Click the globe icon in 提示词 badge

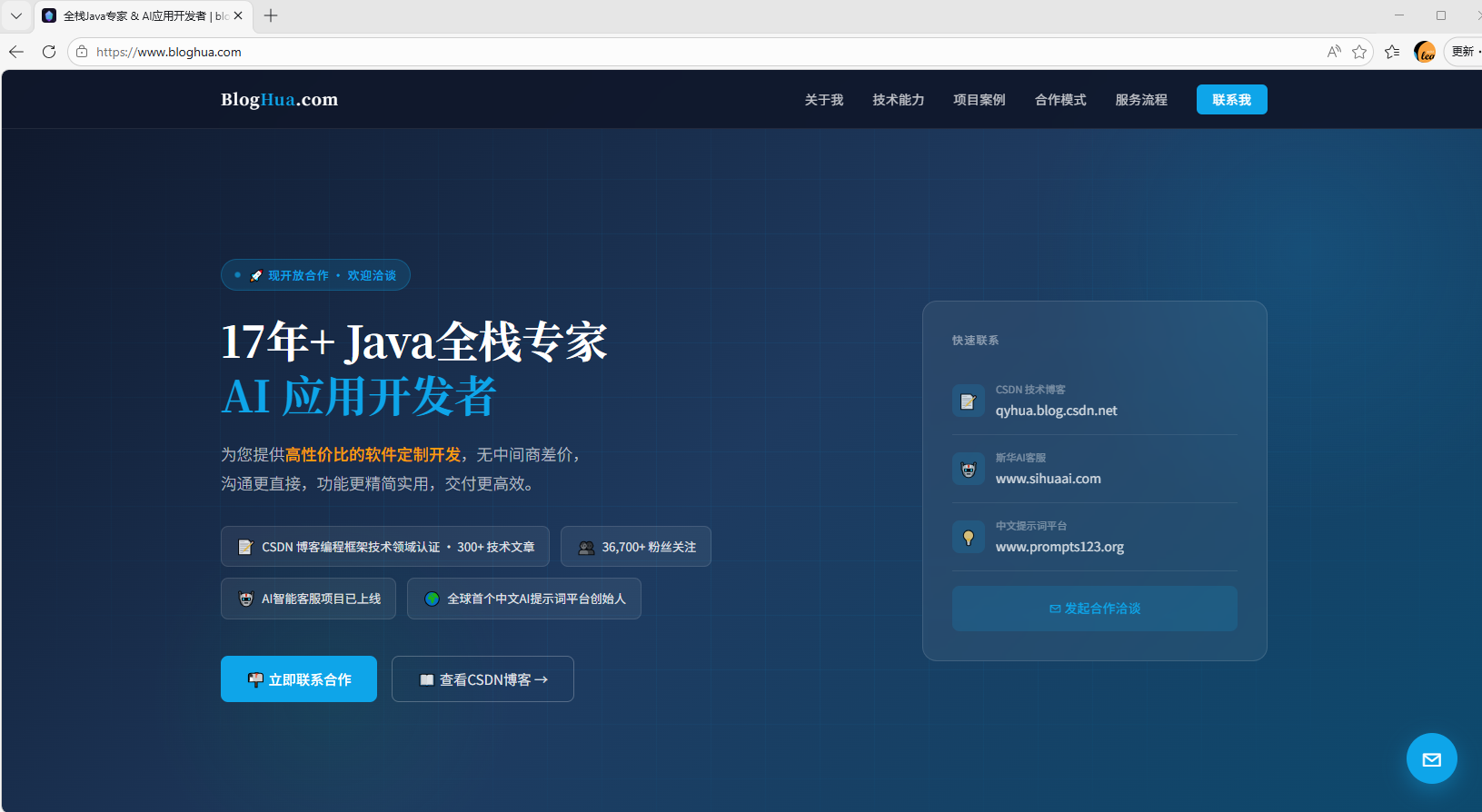click(432, 599)
